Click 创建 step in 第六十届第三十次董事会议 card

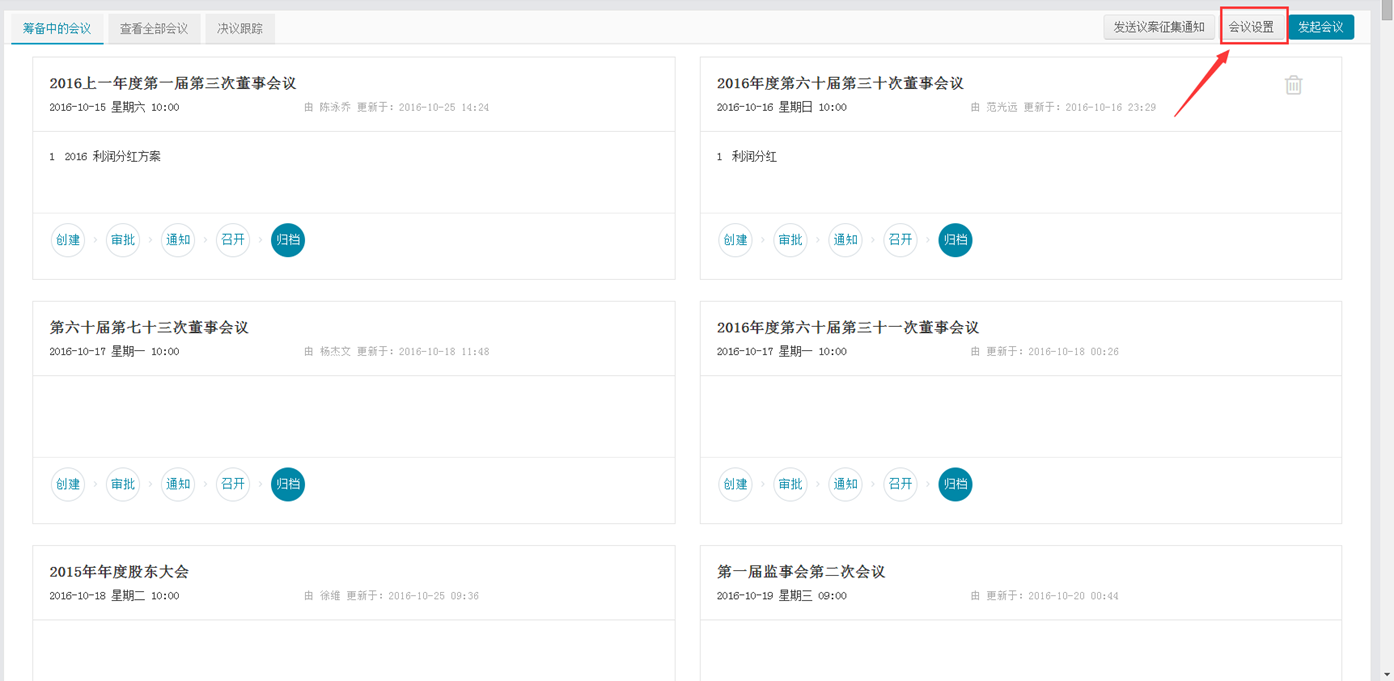pyautogui.click(x=735, y=240)
